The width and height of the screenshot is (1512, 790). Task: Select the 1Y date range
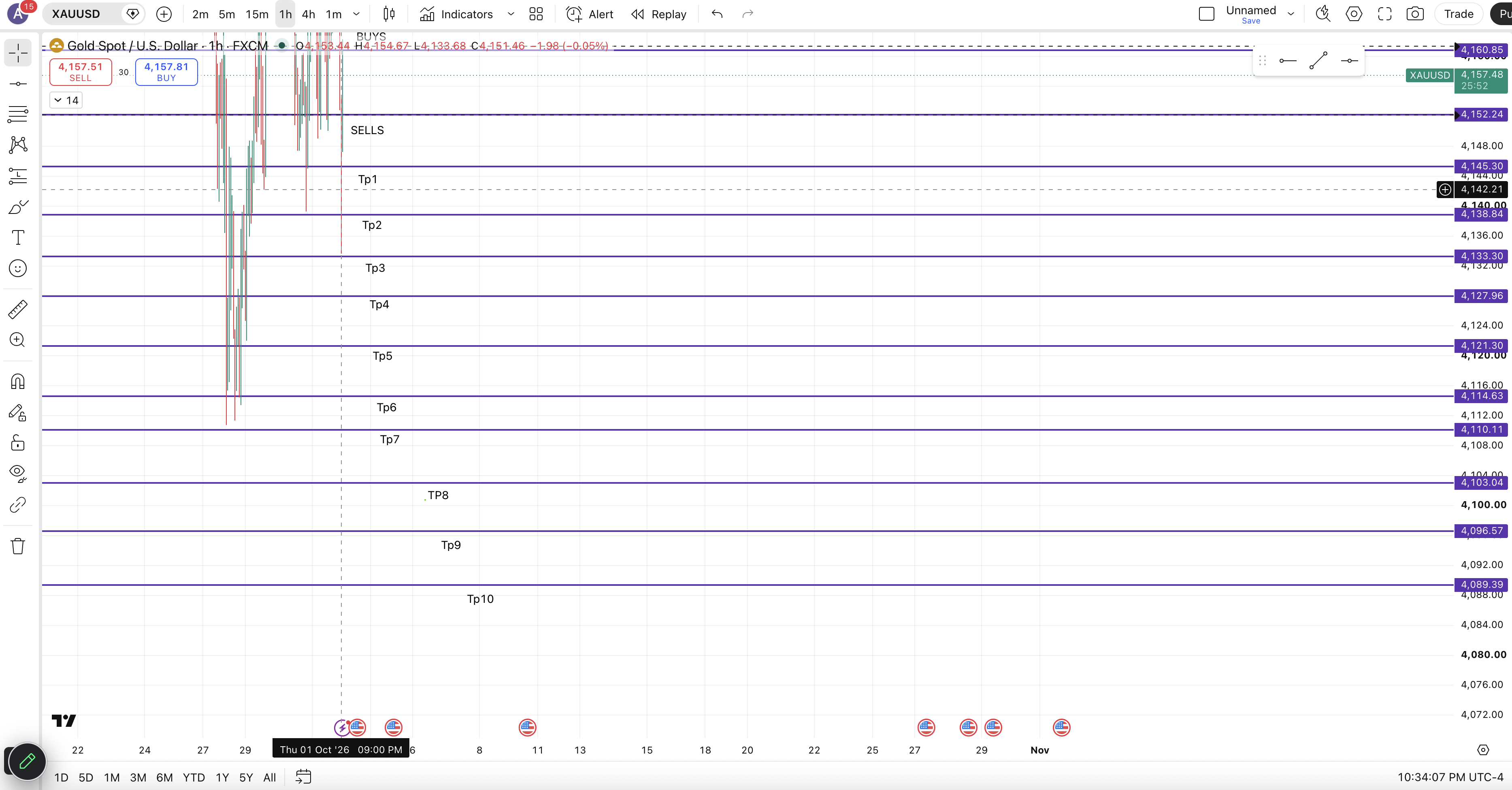pos(222,777)
